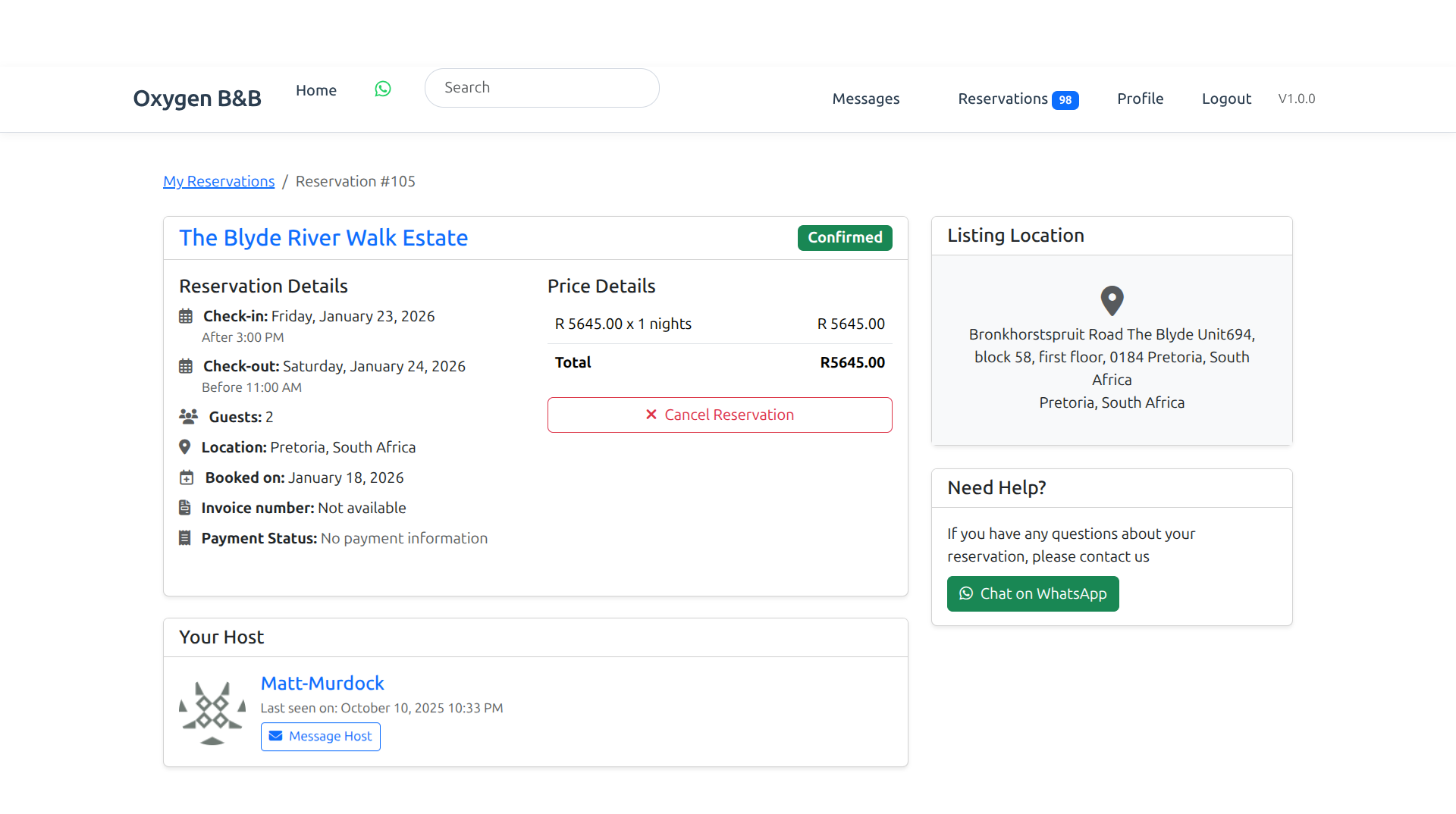
Task: Click the WhatsApp icon in navbar
Action: pos(383,89)
